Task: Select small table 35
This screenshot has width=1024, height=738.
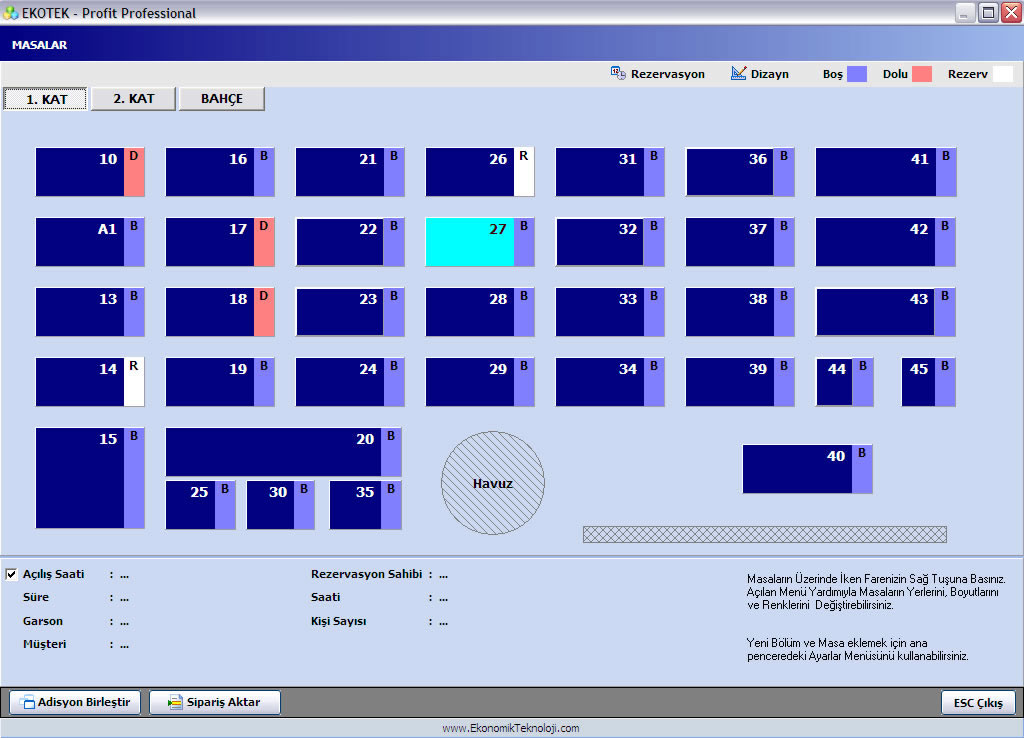Action: (x=365, y=505)
